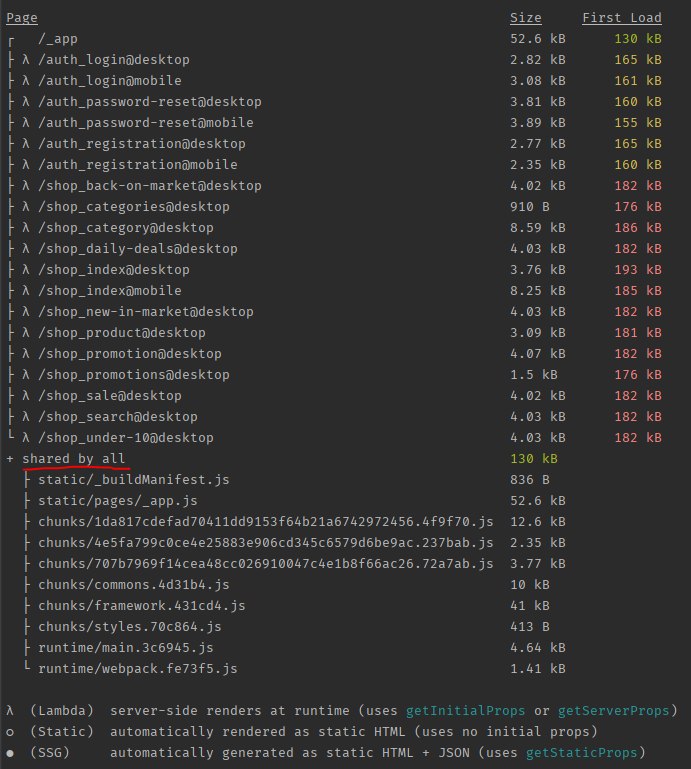Click the 'shared by all' label
Viewport: 691px width, 769px height.
pyautogui.click(x=74, y=459)
